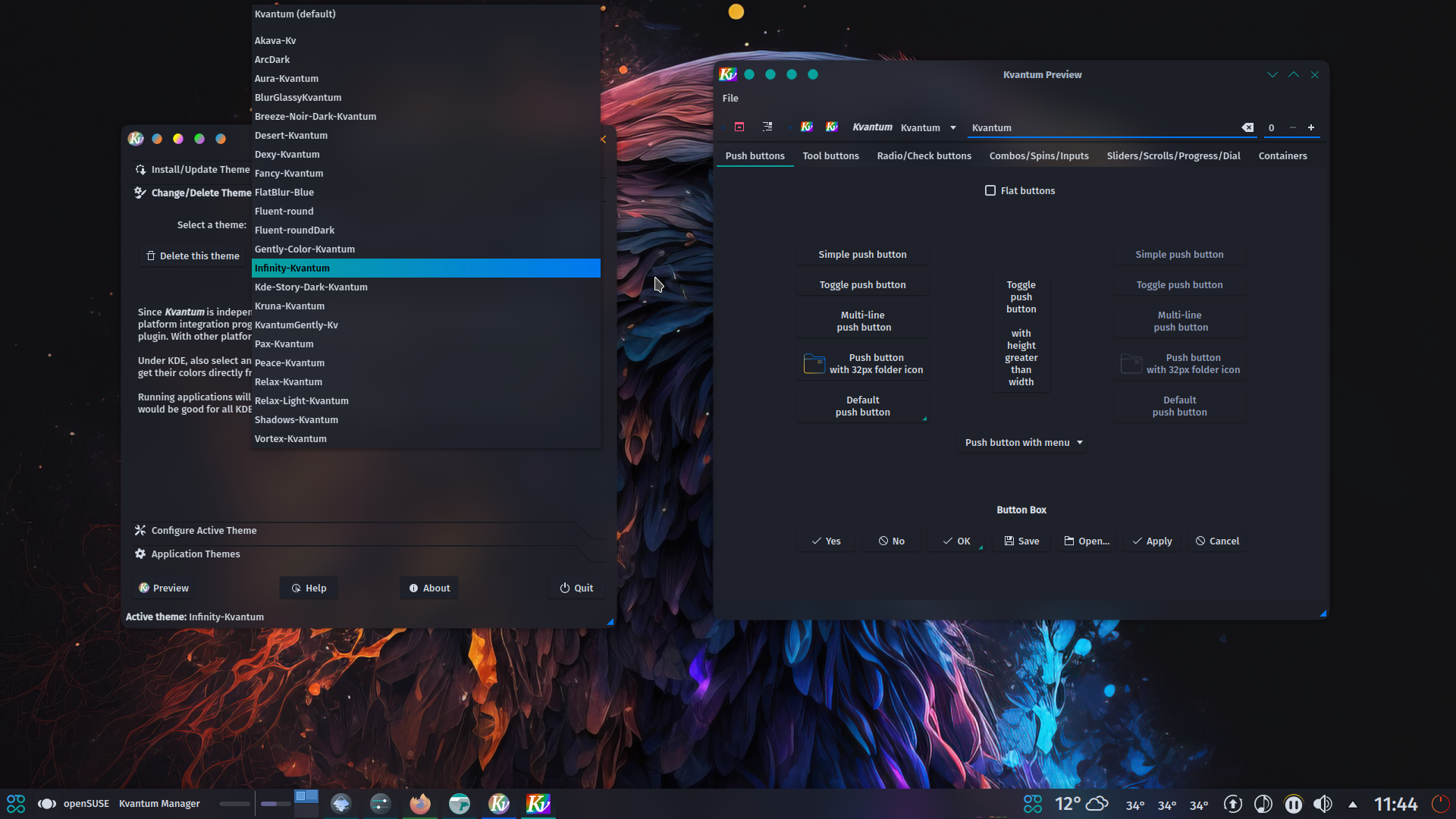The image size is (1456, 819).
Task: Click the Open... button in the Button Box
Action: (x=1087, y=541)
